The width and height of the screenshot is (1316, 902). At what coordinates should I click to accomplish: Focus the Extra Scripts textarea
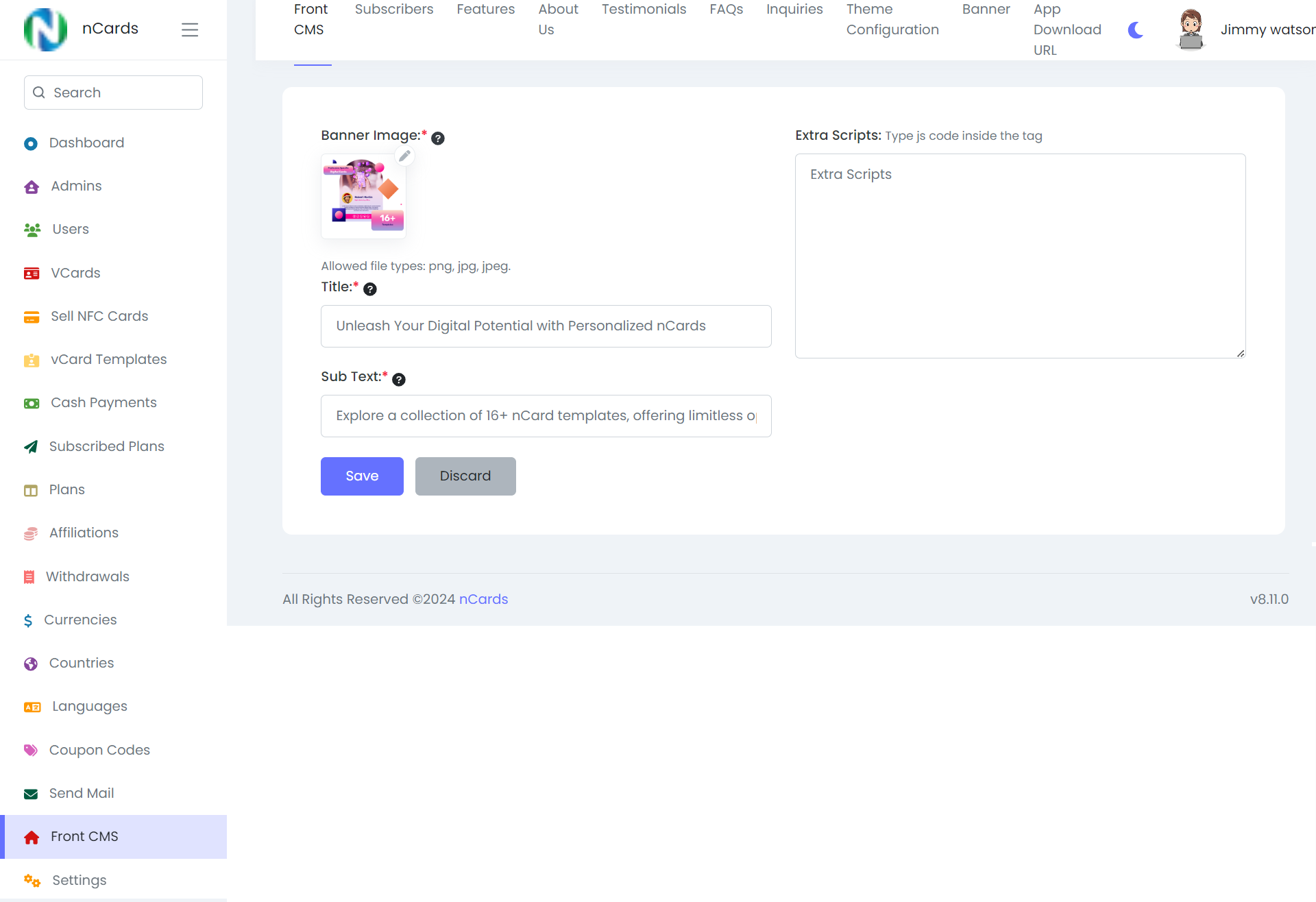click(1020, 256)
